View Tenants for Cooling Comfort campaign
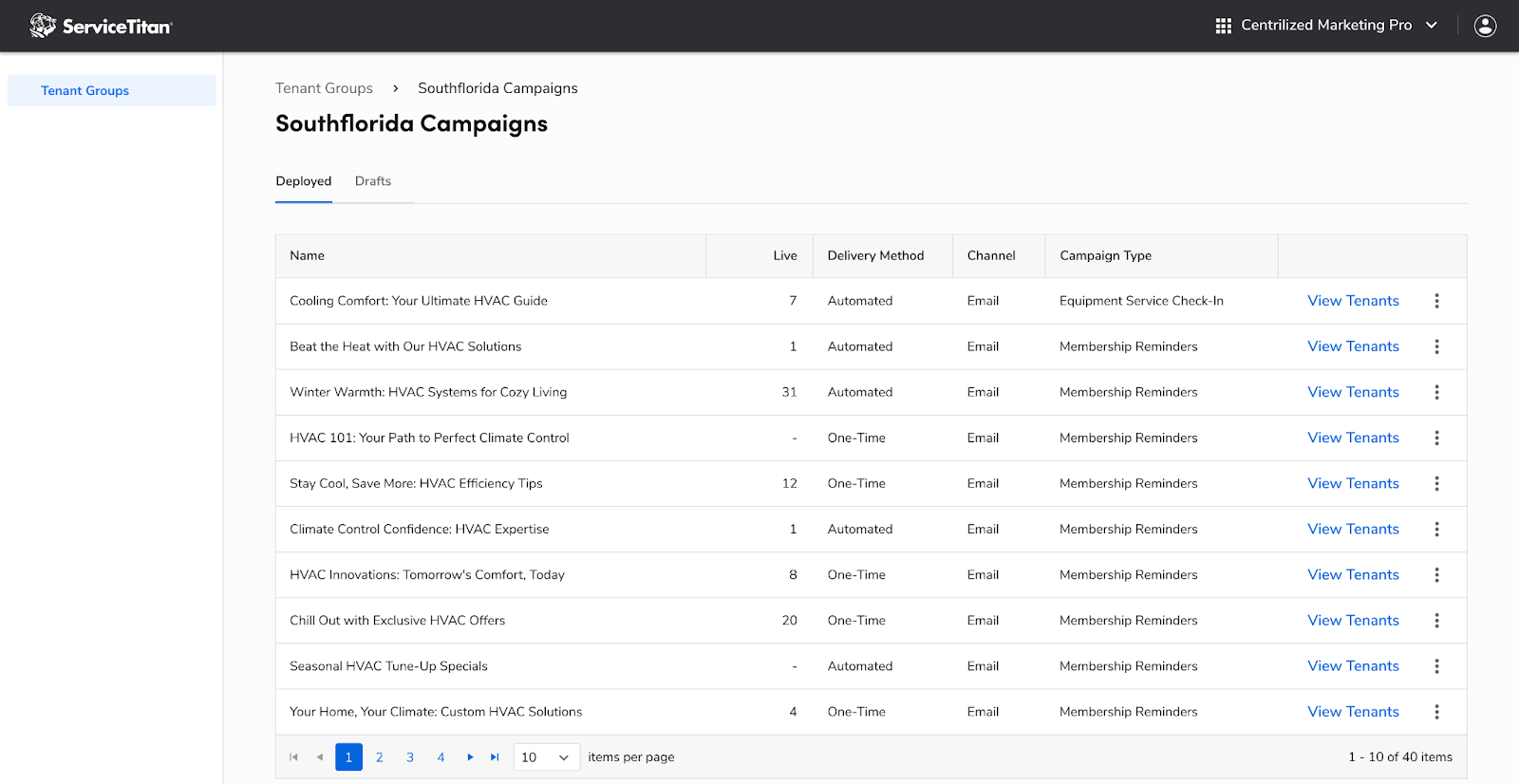This screenshot has width=1519, height=784. pos(1353,301)
